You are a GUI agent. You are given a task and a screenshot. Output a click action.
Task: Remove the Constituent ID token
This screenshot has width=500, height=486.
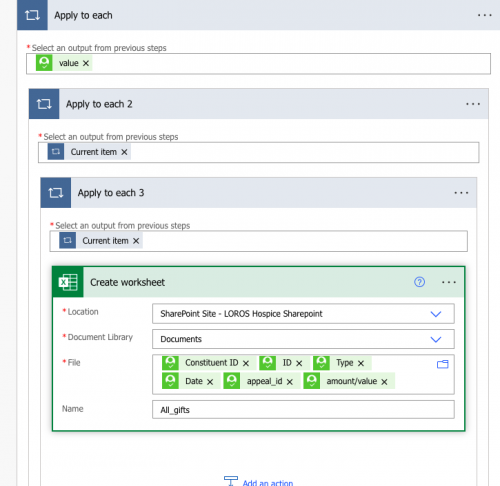[x=246, y=363]
